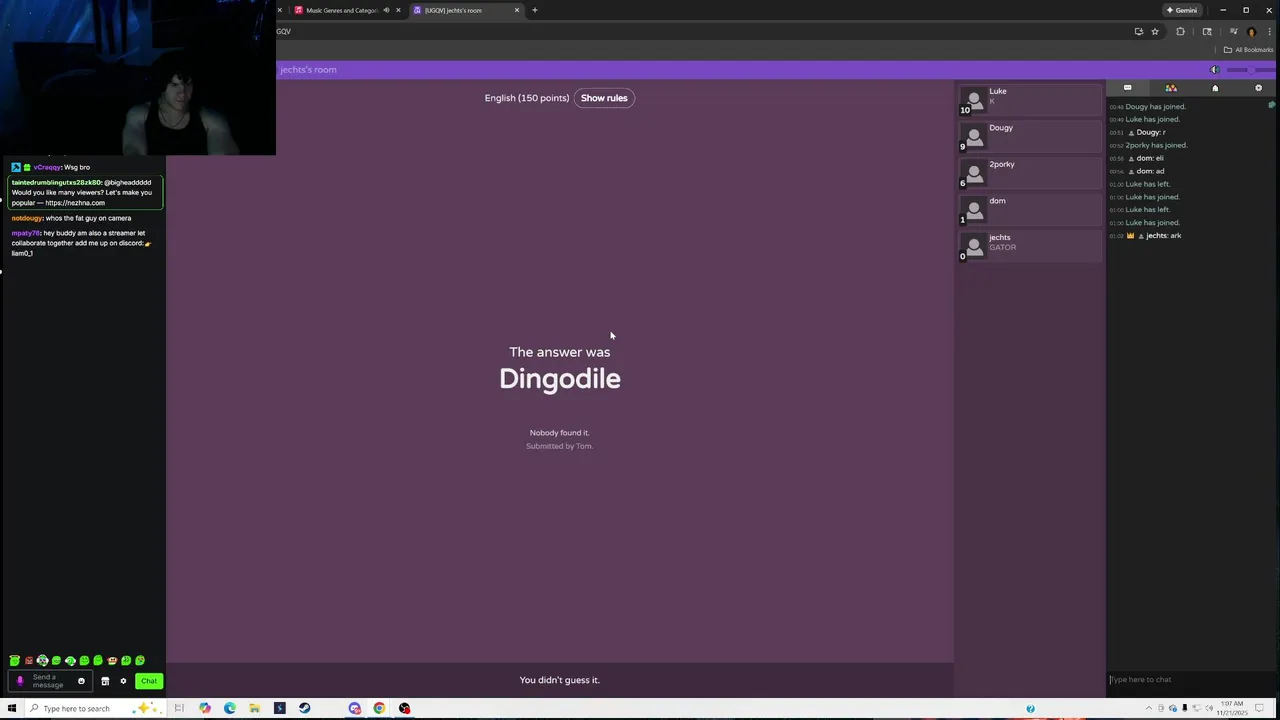Open the shop icon in stream chat
The height and width of the screenshot is (720, 1280).
105,681
